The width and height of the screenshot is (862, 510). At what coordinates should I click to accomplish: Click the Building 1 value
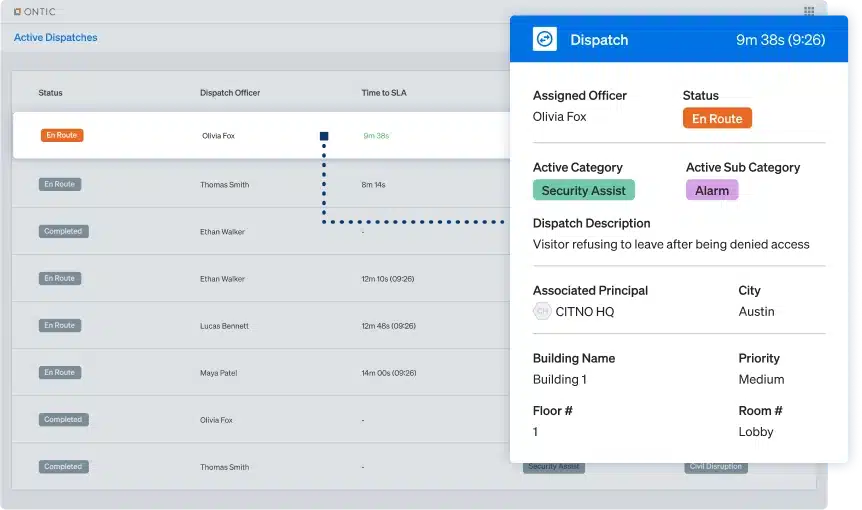[560, 379]
